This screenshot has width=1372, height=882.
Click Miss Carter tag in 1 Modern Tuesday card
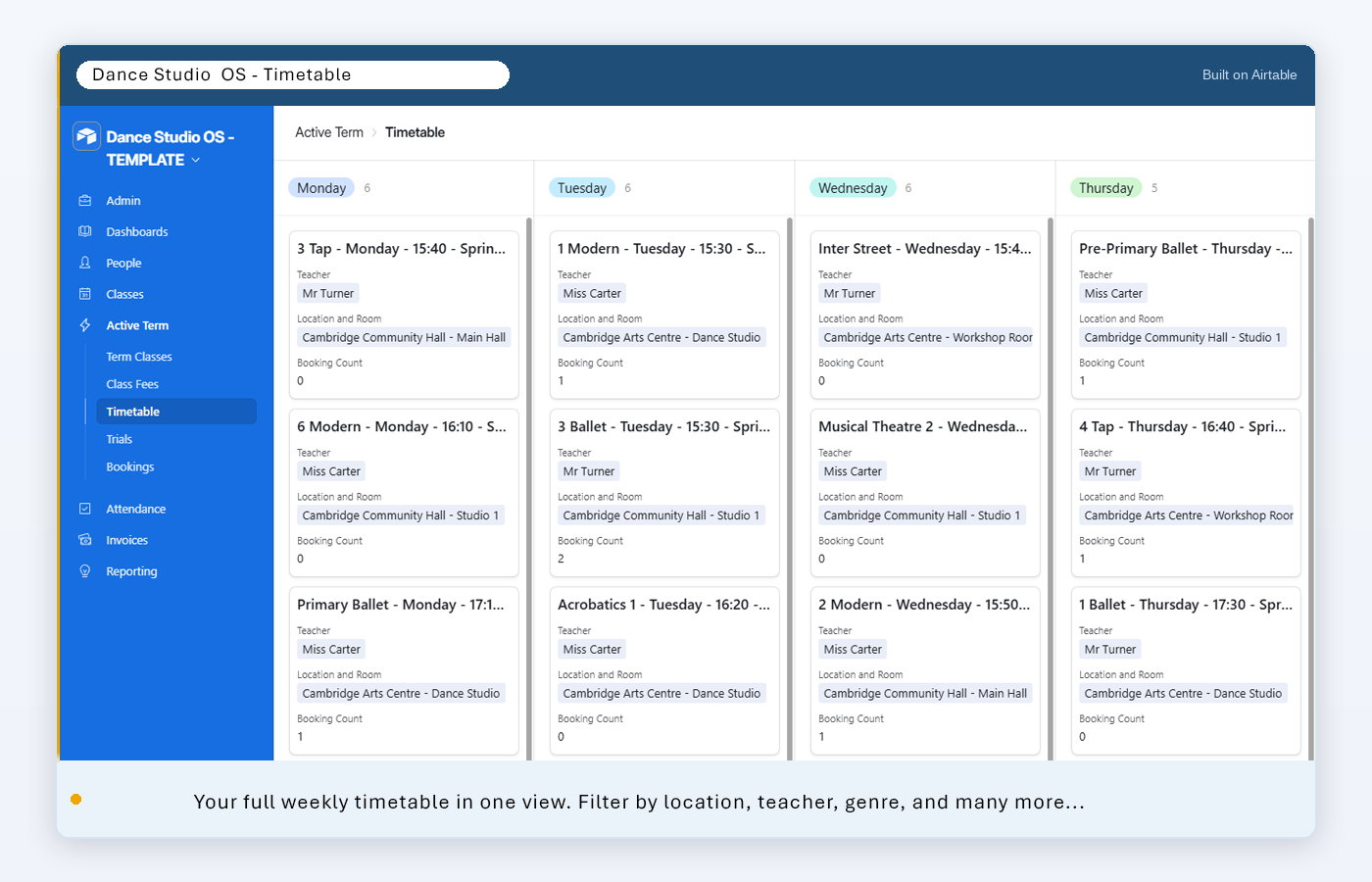[592, 293]
